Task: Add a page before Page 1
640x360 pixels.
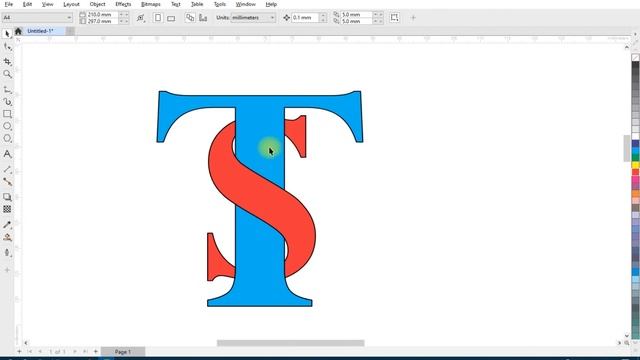Action: 19,351
